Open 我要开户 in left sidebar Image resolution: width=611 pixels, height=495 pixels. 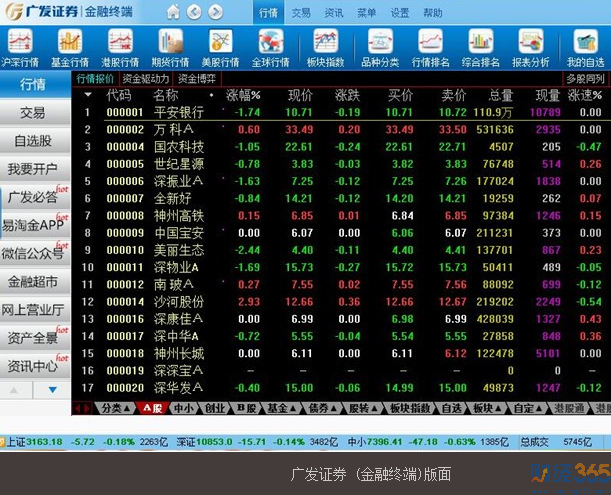(x=35, y=169)
